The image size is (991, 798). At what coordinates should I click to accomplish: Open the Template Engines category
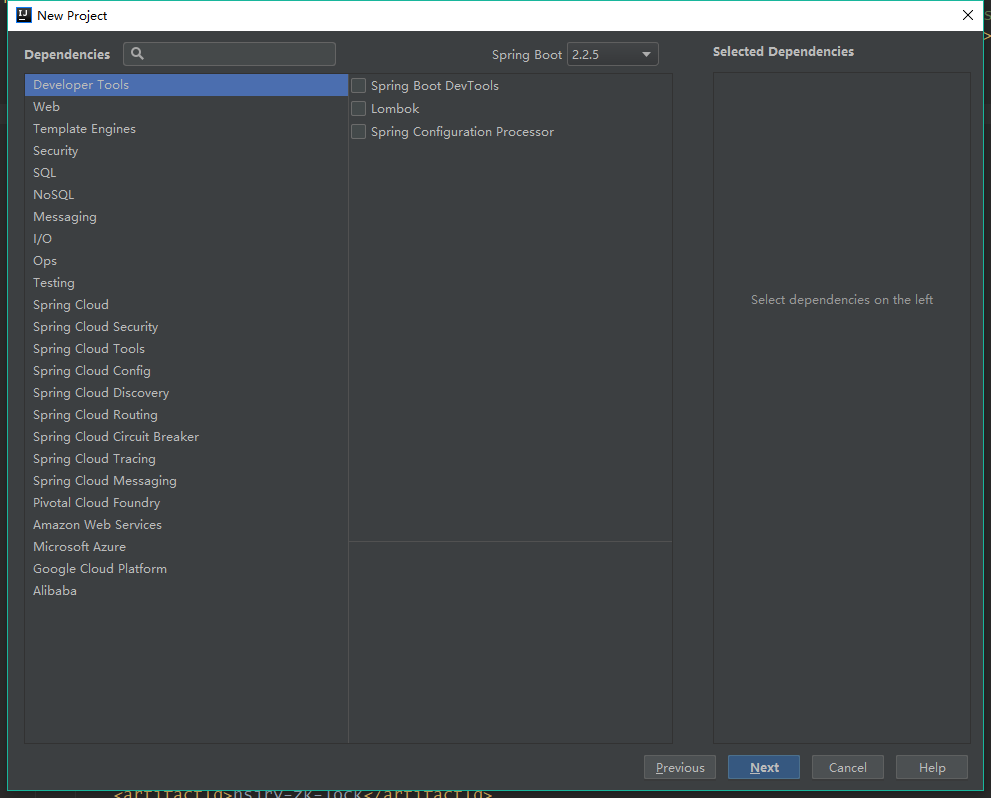coord(186,129)
